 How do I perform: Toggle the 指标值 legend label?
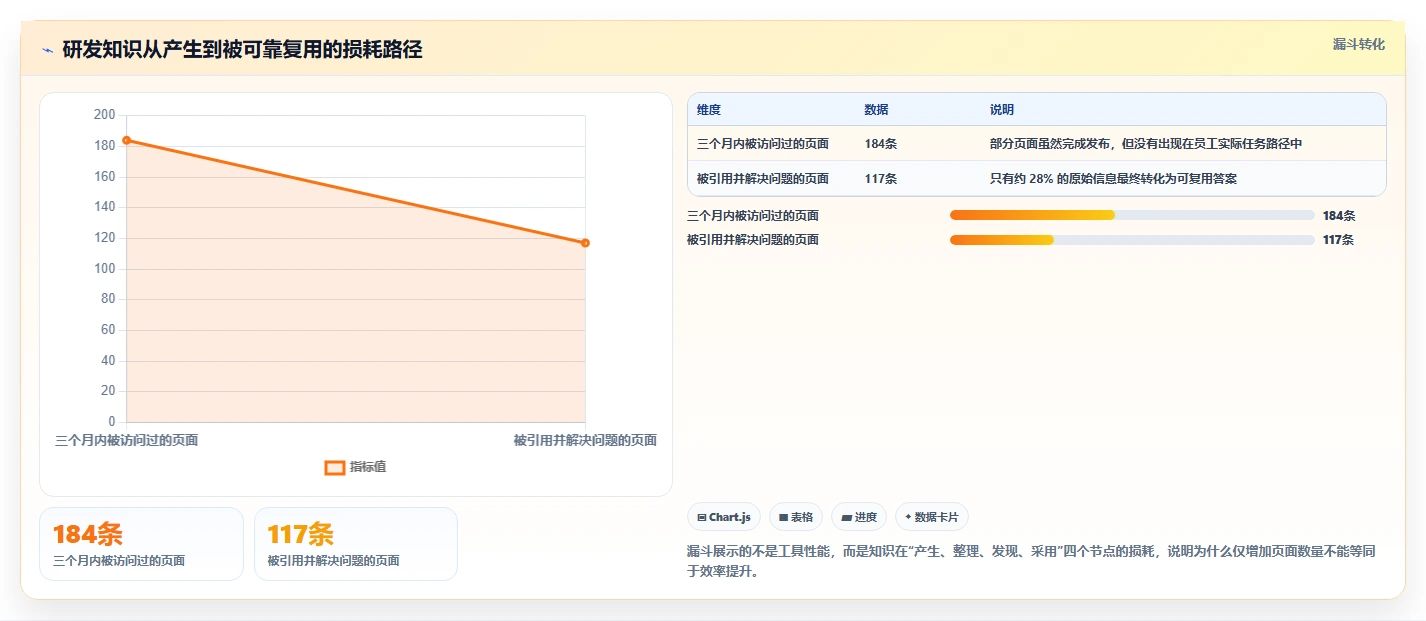point(368,467)
